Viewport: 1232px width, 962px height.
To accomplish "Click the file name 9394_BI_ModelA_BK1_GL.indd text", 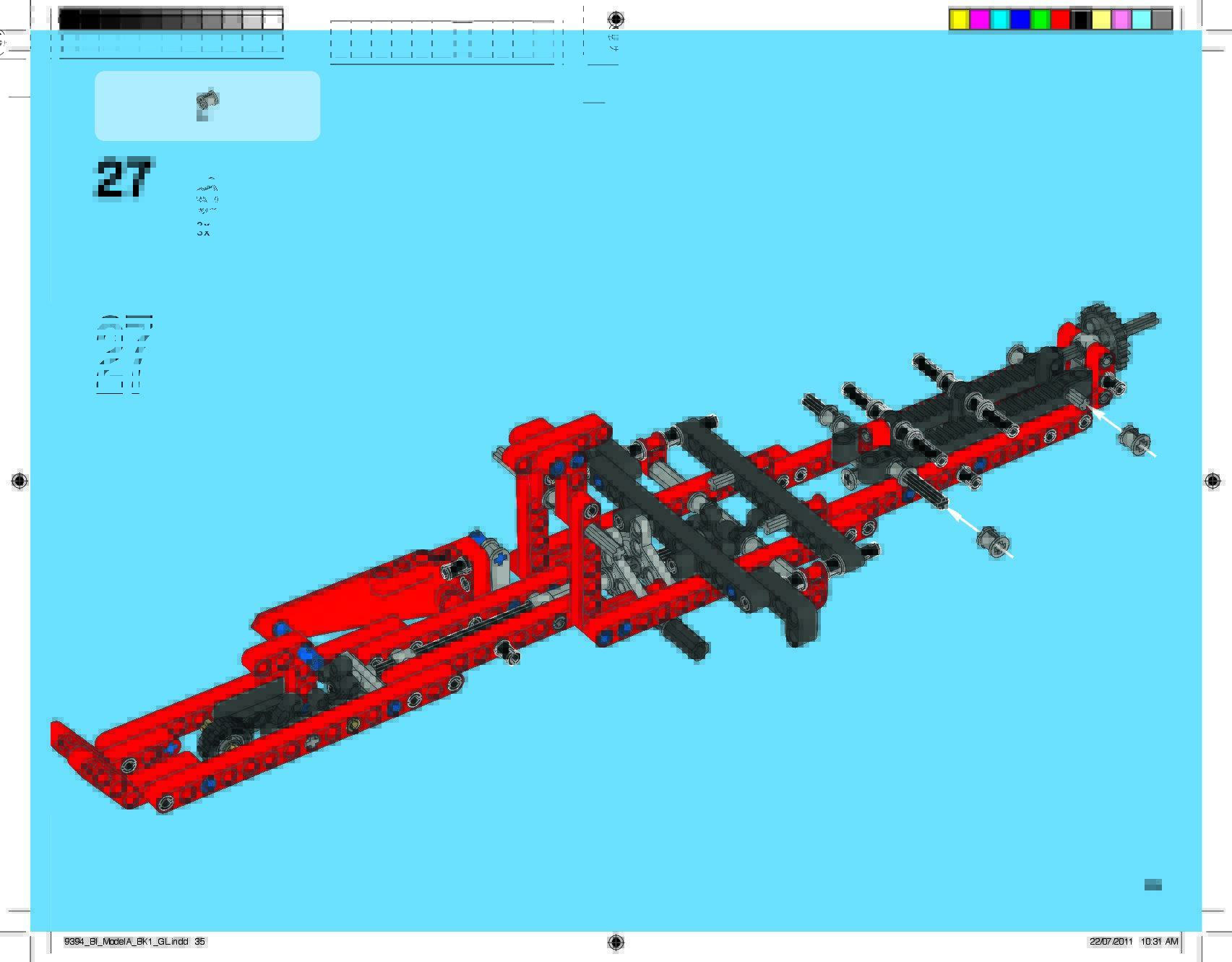I will [x=126, y=942].
